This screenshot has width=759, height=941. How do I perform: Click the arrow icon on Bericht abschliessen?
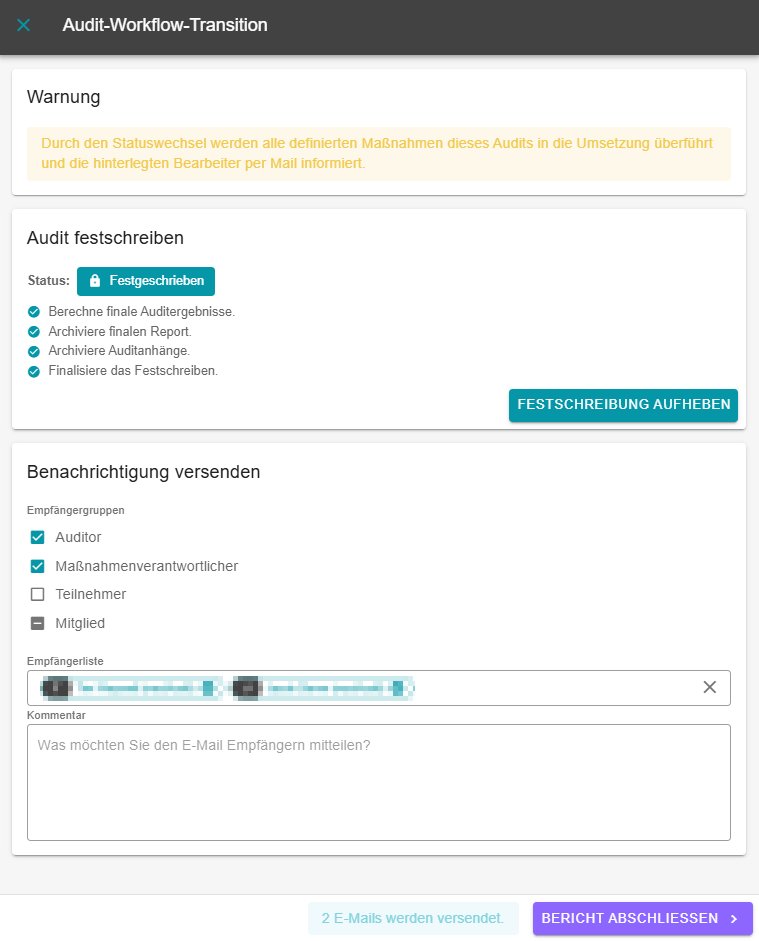pos(734,919)
